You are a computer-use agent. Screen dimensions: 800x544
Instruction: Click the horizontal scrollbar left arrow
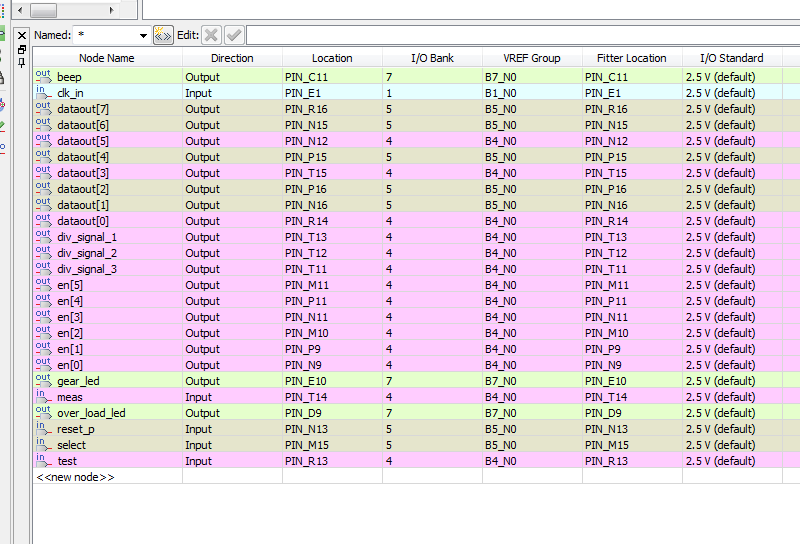[20, 10]
